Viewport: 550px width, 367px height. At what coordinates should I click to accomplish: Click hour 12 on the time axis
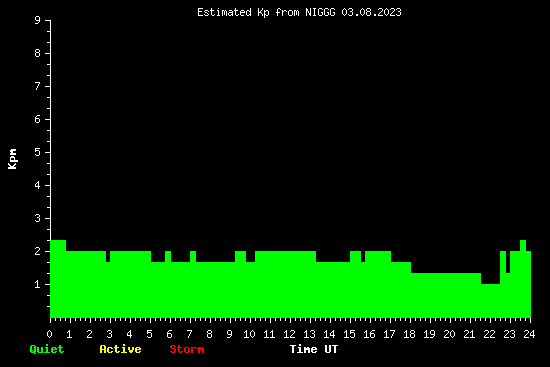289,334
